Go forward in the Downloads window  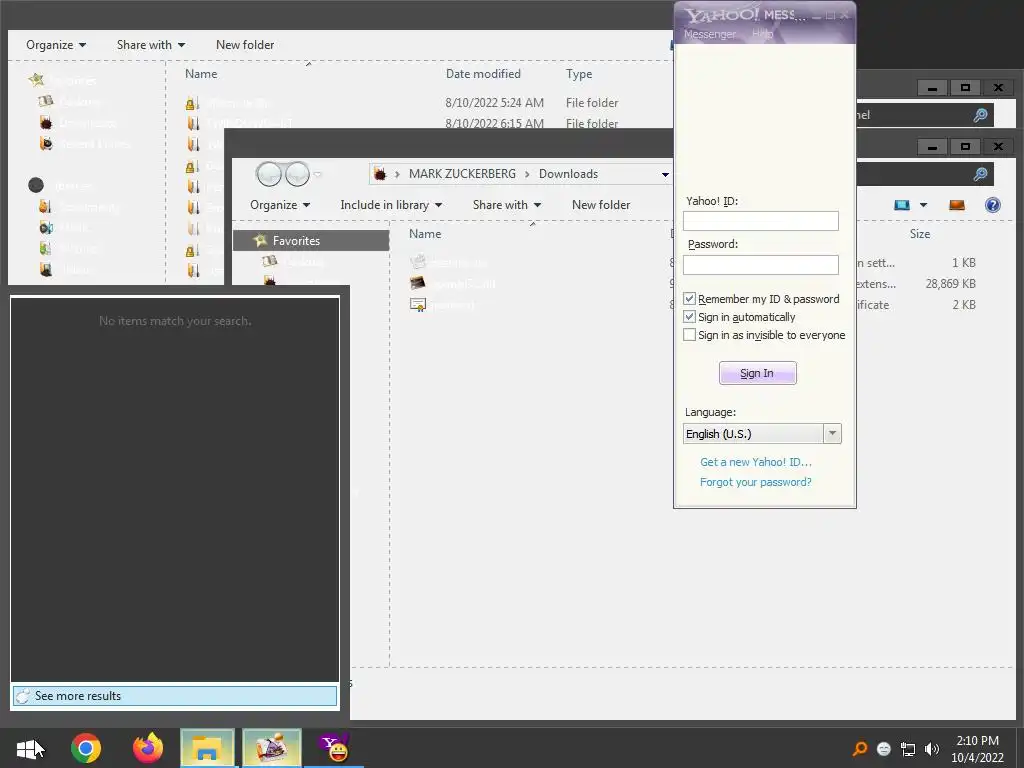click(297, 174)
